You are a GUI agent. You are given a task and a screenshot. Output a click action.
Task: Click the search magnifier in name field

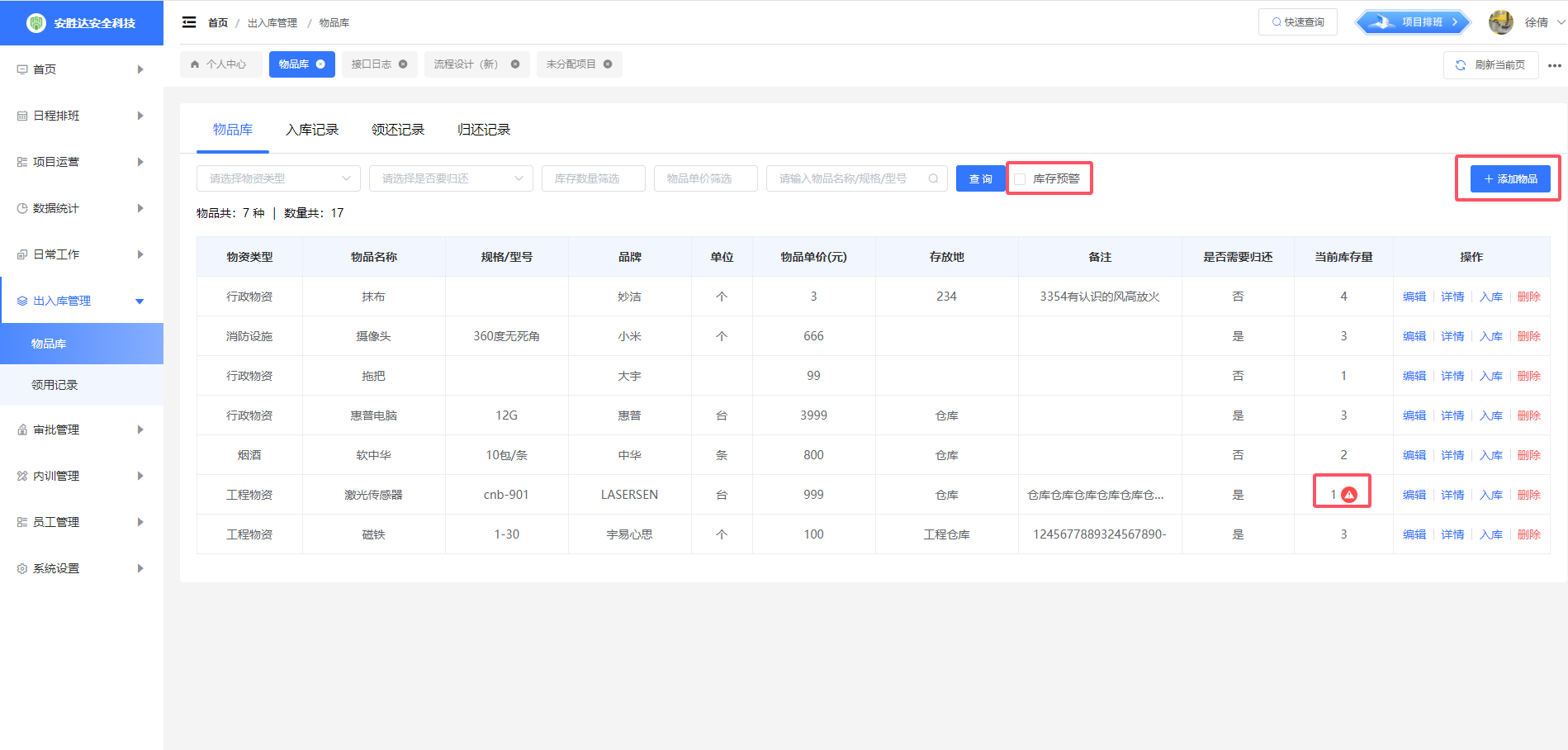pyautogui.click(x=933, y=178)
